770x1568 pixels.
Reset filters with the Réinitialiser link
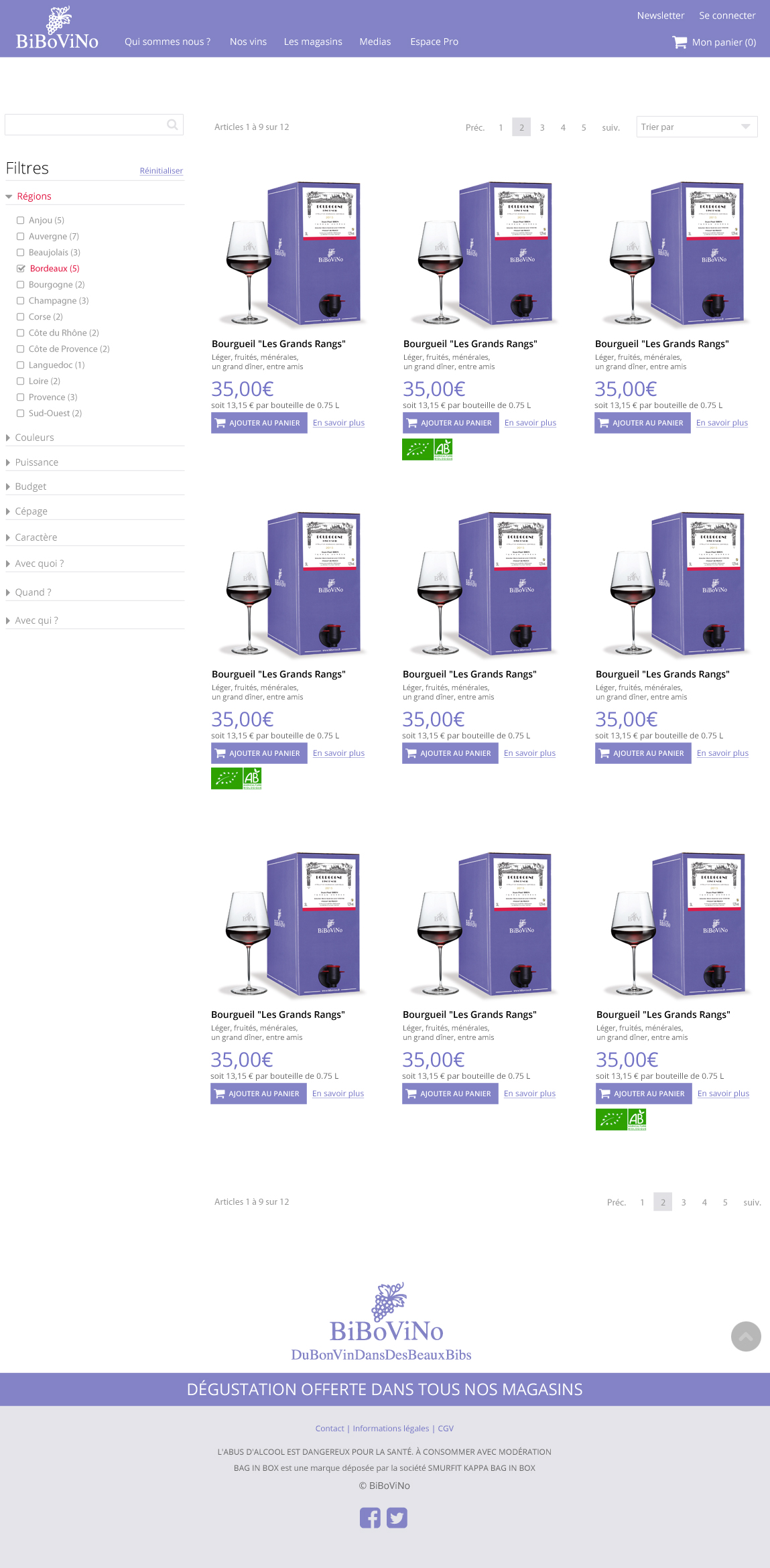click(162, 171)
